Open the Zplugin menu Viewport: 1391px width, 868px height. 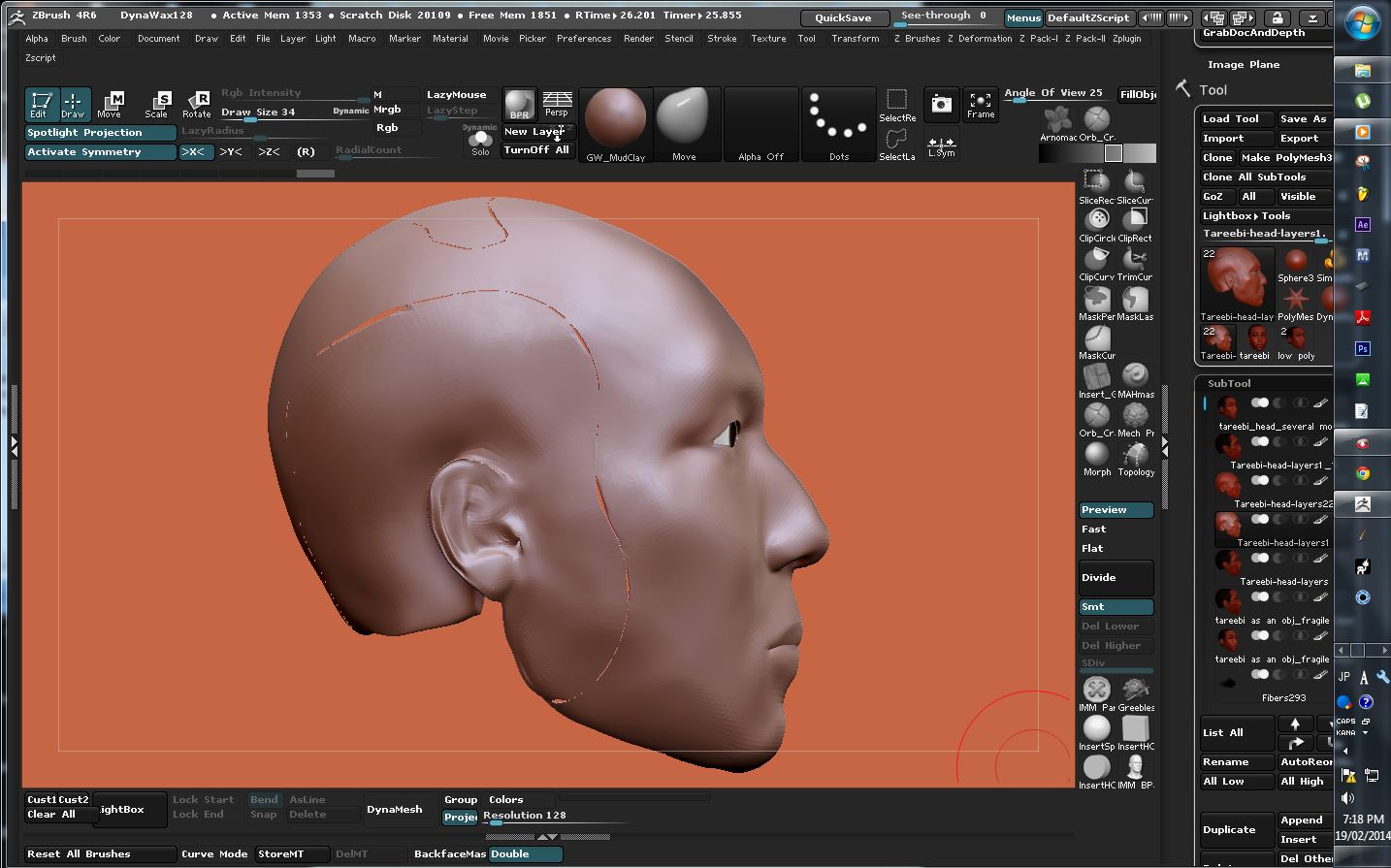pos(1126,39)
